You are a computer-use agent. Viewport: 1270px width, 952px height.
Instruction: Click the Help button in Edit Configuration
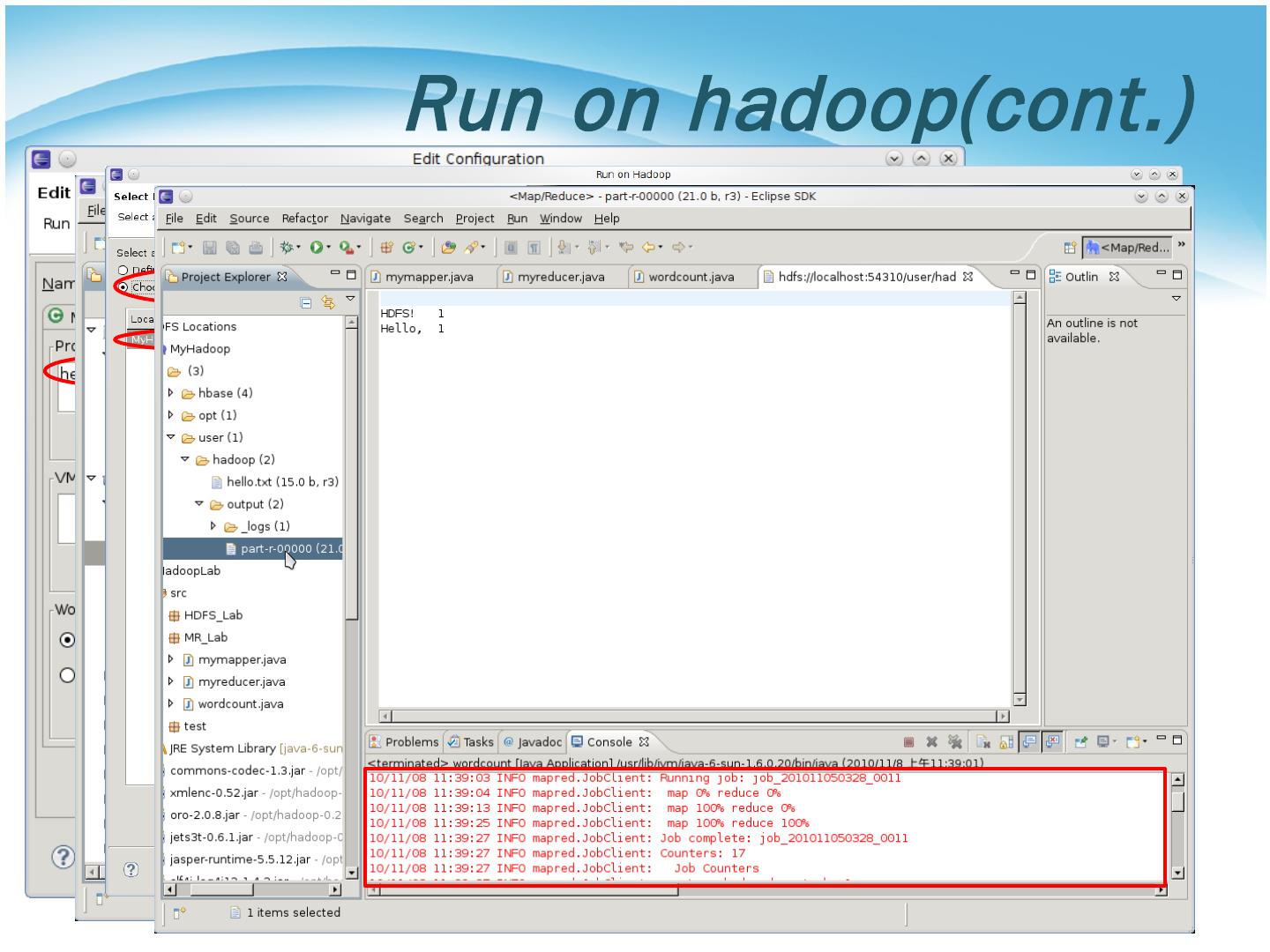point(63,856)
